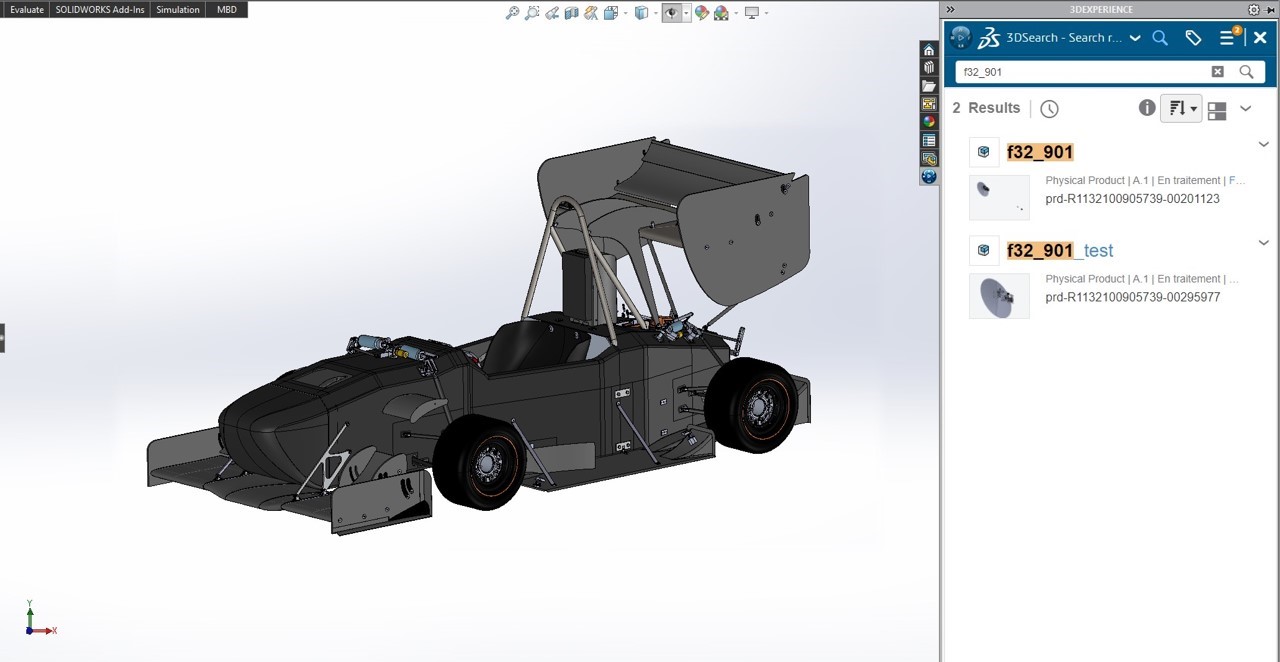
Task: Clear the f32_901 search query
Action: pyautogui.click(x=1217, y=71)
